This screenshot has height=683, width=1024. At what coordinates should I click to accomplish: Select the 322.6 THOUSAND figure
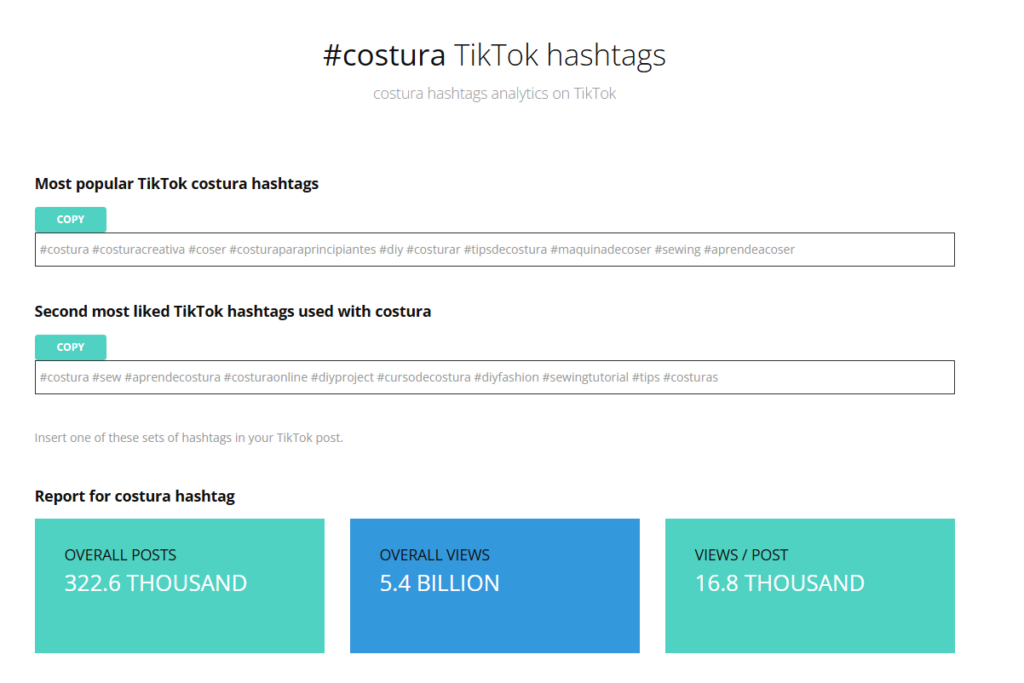tap(155, 583)
